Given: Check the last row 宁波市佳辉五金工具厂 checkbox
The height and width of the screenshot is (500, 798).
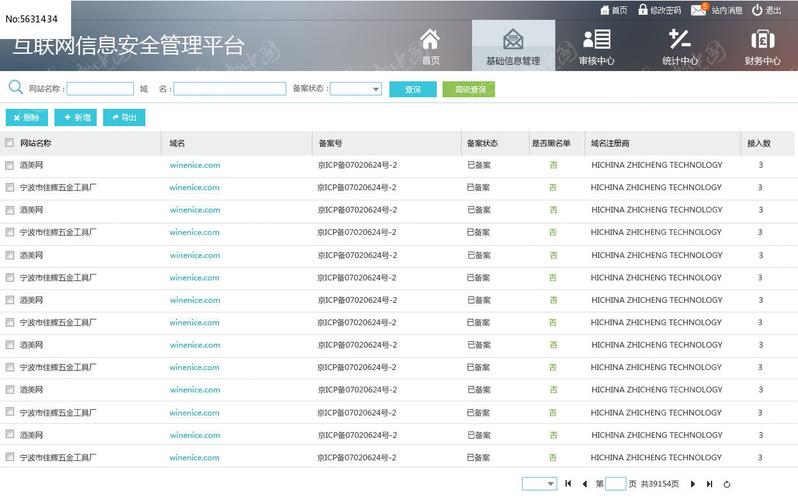Looking at the screenshot, I should tap(9, 457).
